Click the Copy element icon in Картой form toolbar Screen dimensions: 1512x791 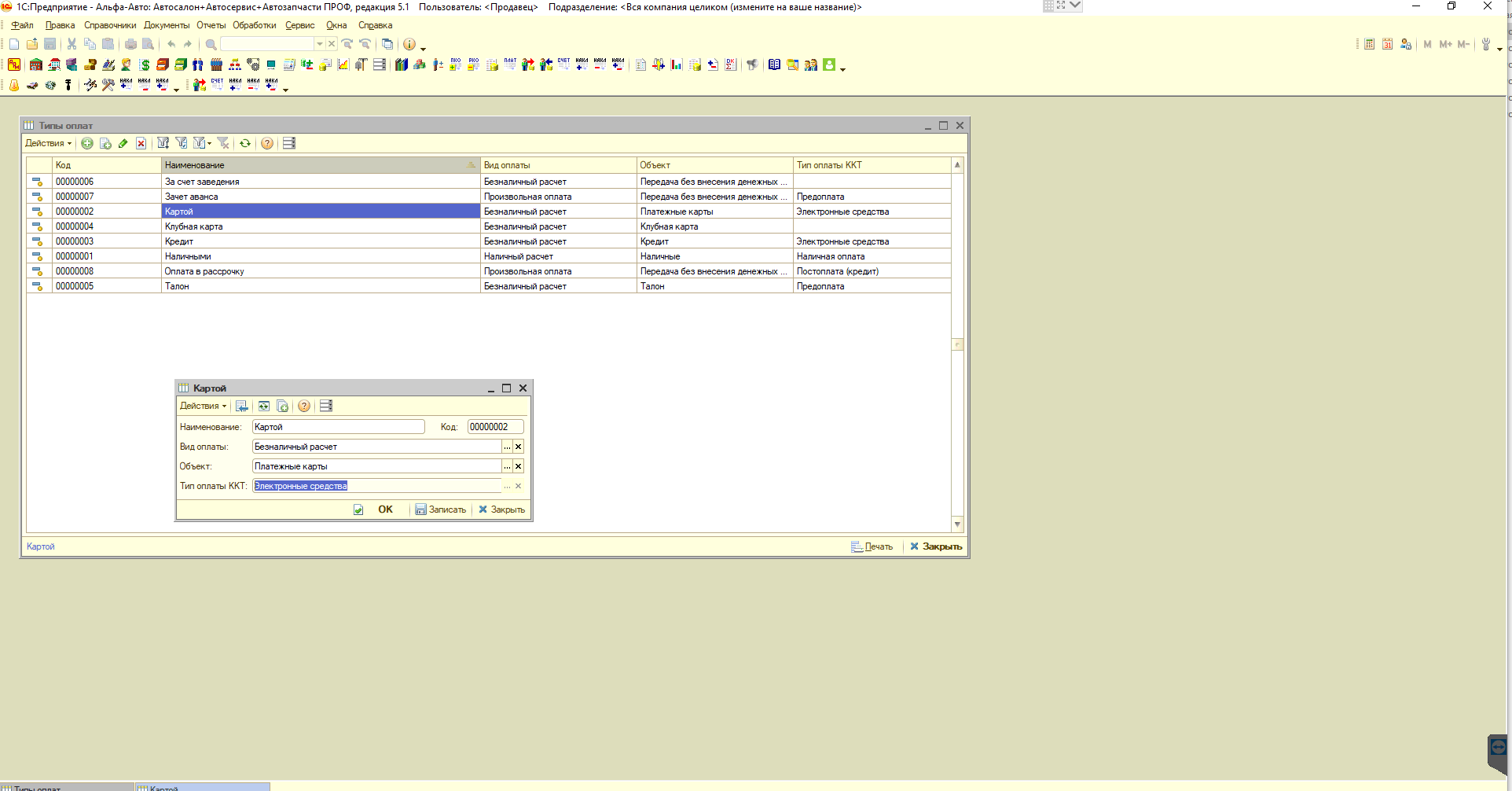[x=282, y=406]
